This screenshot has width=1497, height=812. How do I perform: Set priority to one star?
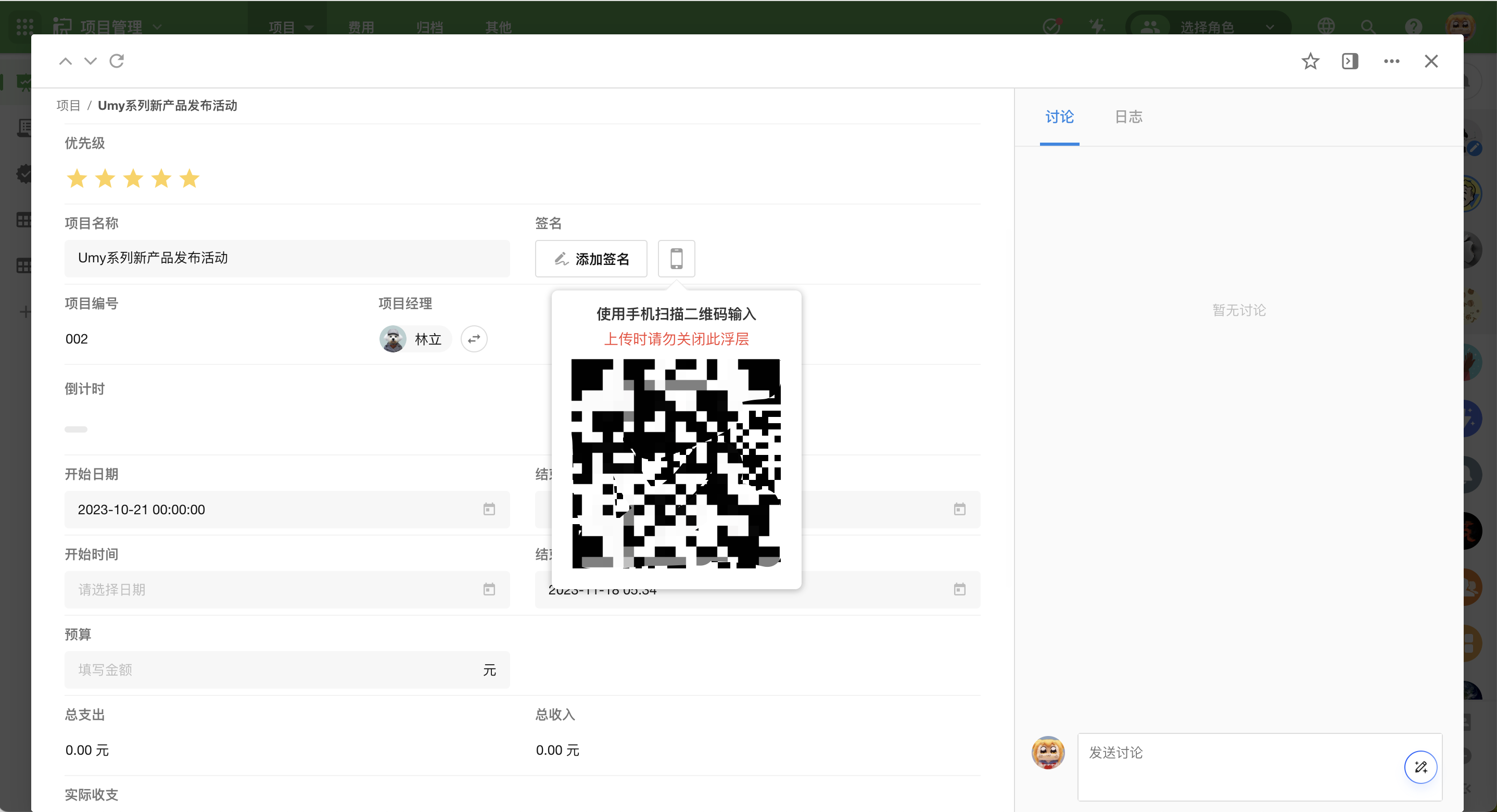pyautogui.click(x=77, y=179)
